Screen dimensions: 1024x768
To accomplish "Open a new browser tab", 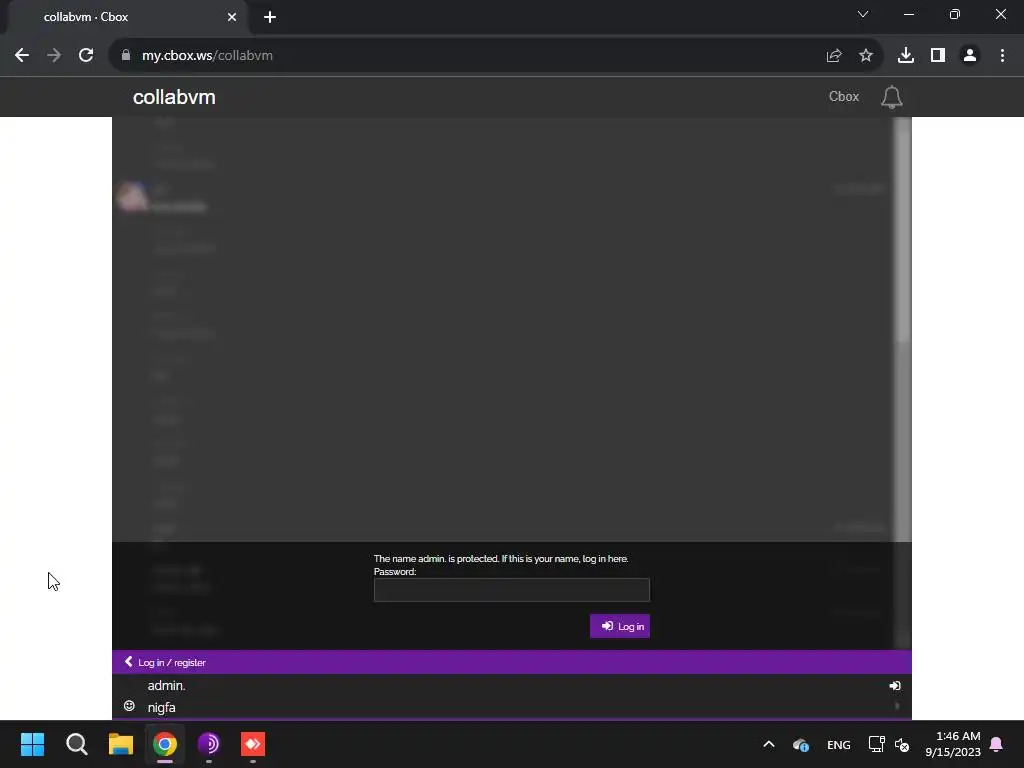I will pos(270,17).
